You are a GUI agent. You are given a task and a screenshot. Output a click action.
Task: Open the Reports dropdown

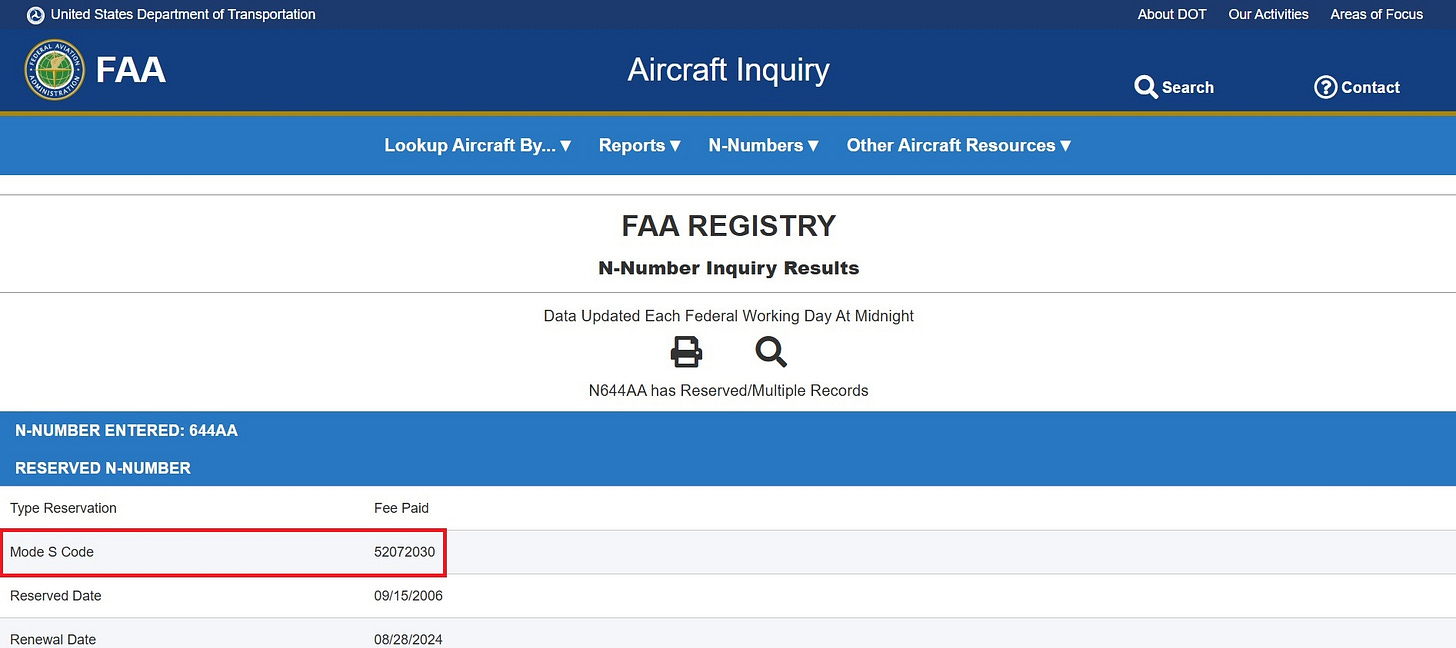point(640,145)
